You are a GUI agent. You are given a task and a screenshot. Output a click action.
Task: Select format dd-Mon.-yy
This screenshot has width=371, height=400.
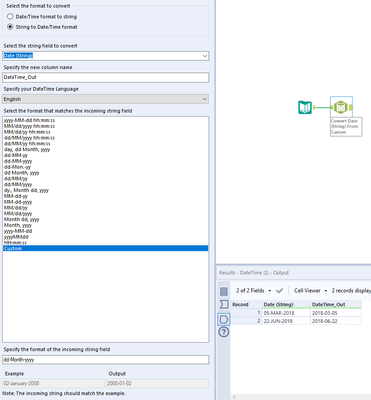point(105,167)
